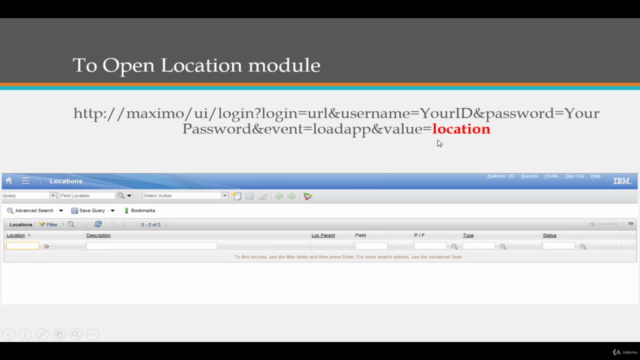This screenshot has width=640, height=360.
Task: Open lookup magnifier next to Status filter
Action: 583,247
